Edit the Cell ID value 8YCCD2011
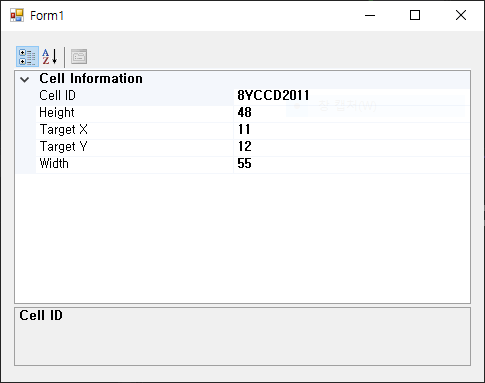Viewport: 485px width, 383px height. pos(352,96)
